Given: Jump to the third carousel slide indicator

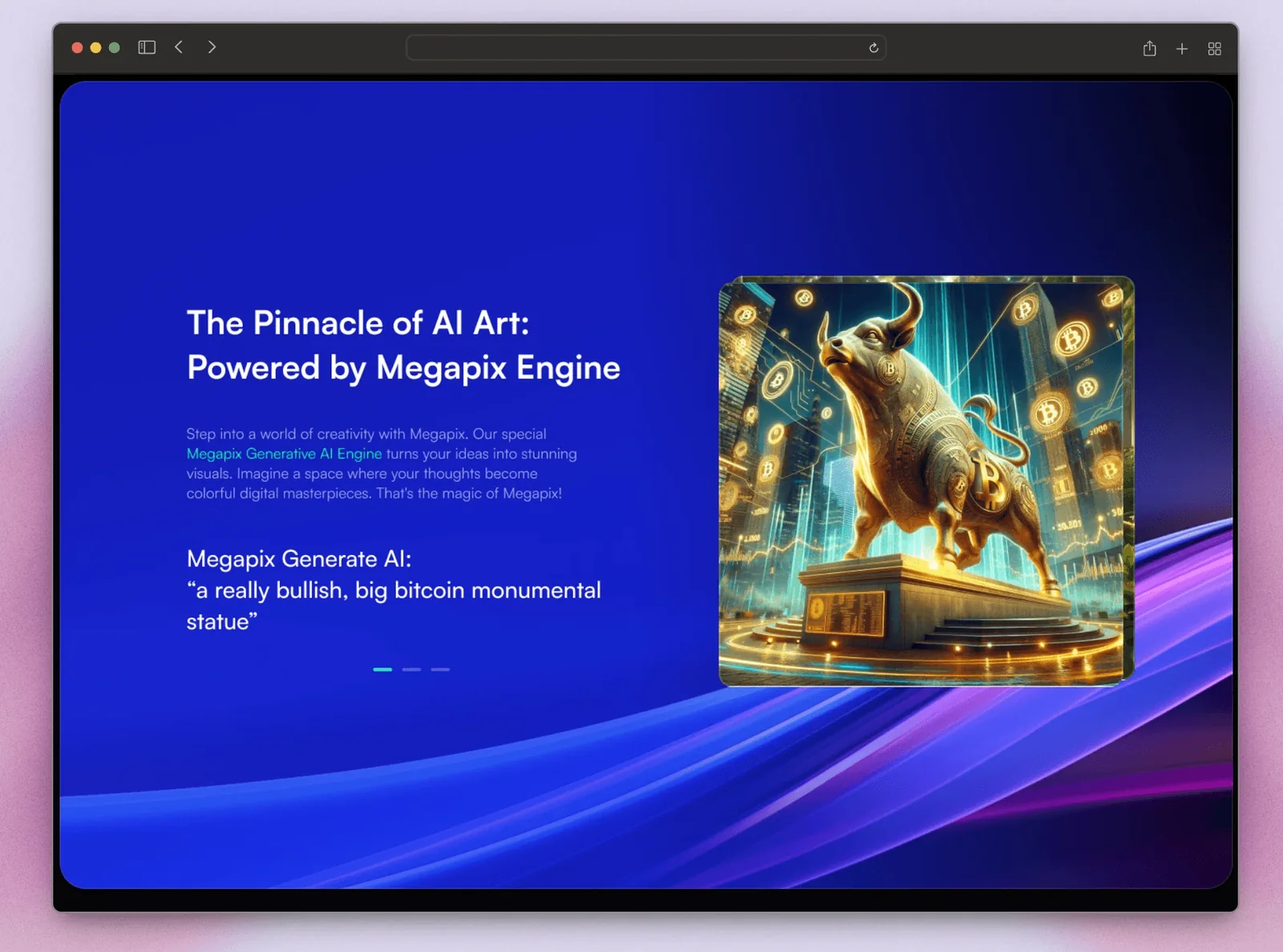Looking at the screenshot, I should click(440, 669).
